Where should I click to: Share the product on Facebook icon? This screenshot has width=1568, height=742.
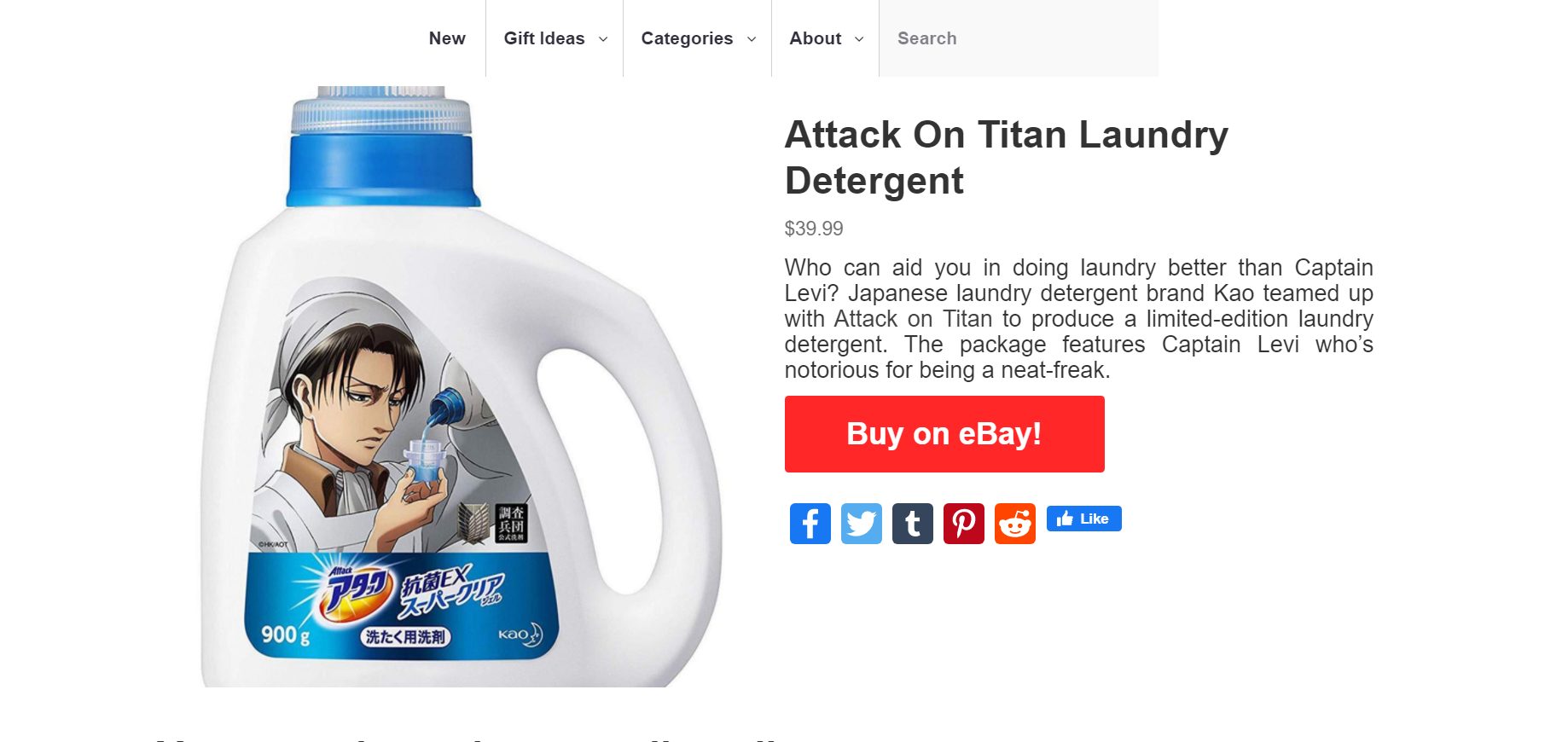[810, 524]
